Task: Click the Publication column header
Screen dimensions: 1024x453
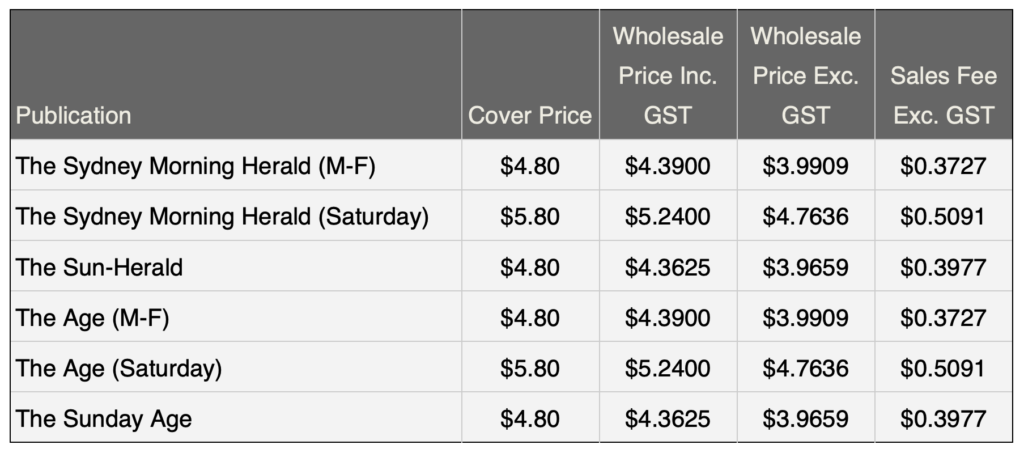Action: pos(73,116)
